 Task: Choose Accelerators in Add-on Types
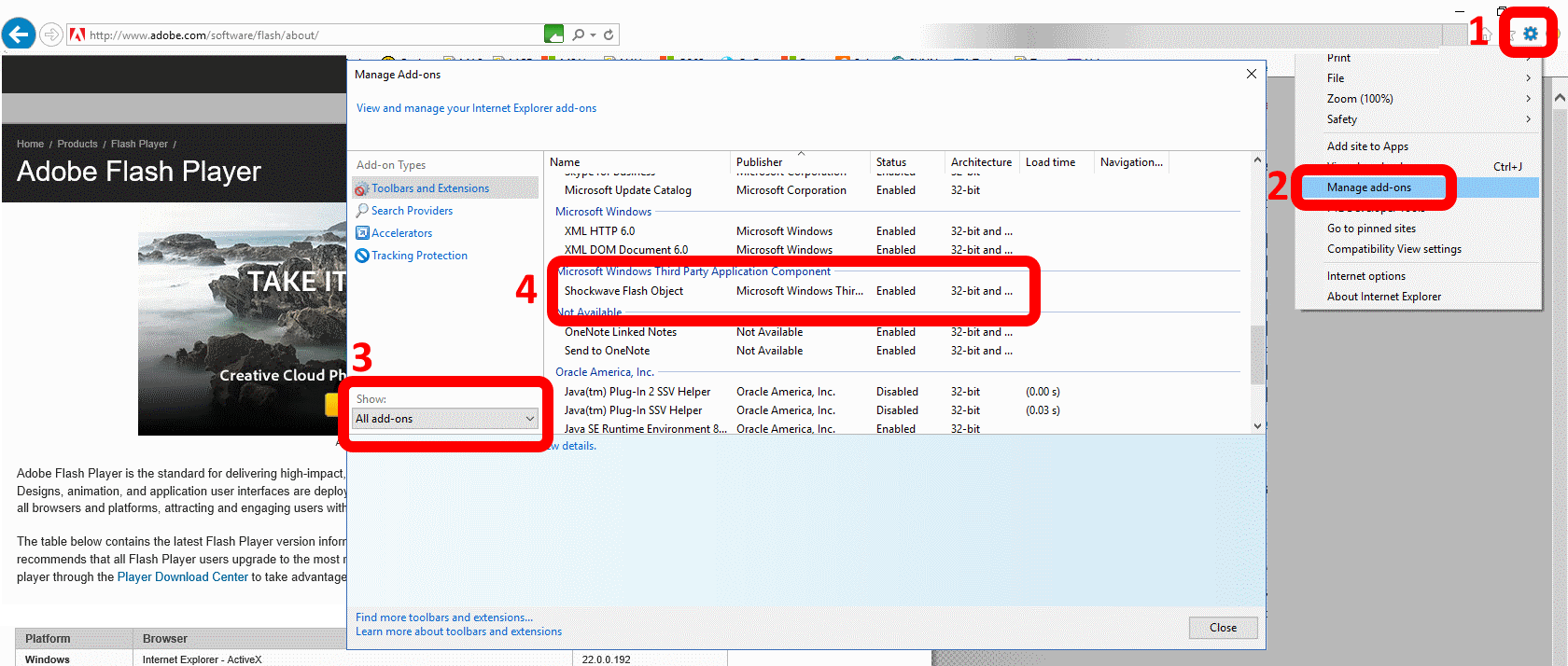[x=401, y=233]
